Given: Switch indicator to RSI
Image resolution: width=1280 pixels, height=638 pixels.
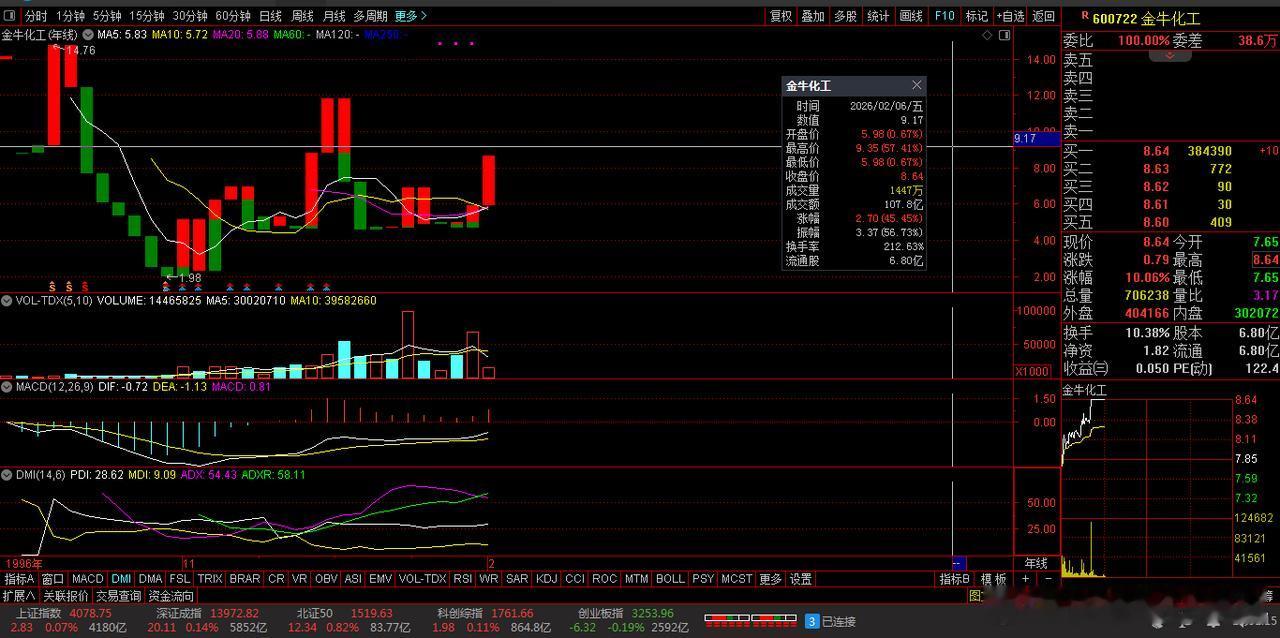Looking at the screenshot, I should pyautogui.click(x=463, y=579).
